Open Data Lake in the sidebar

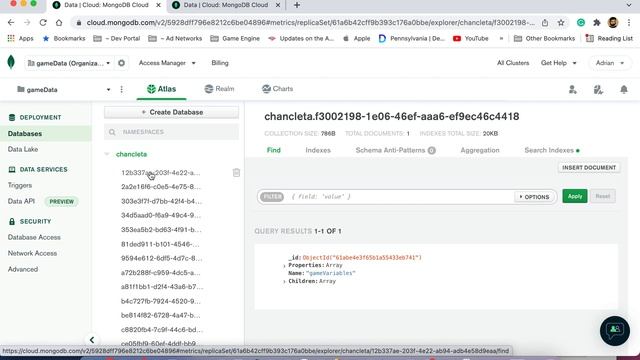pos(23,149)
